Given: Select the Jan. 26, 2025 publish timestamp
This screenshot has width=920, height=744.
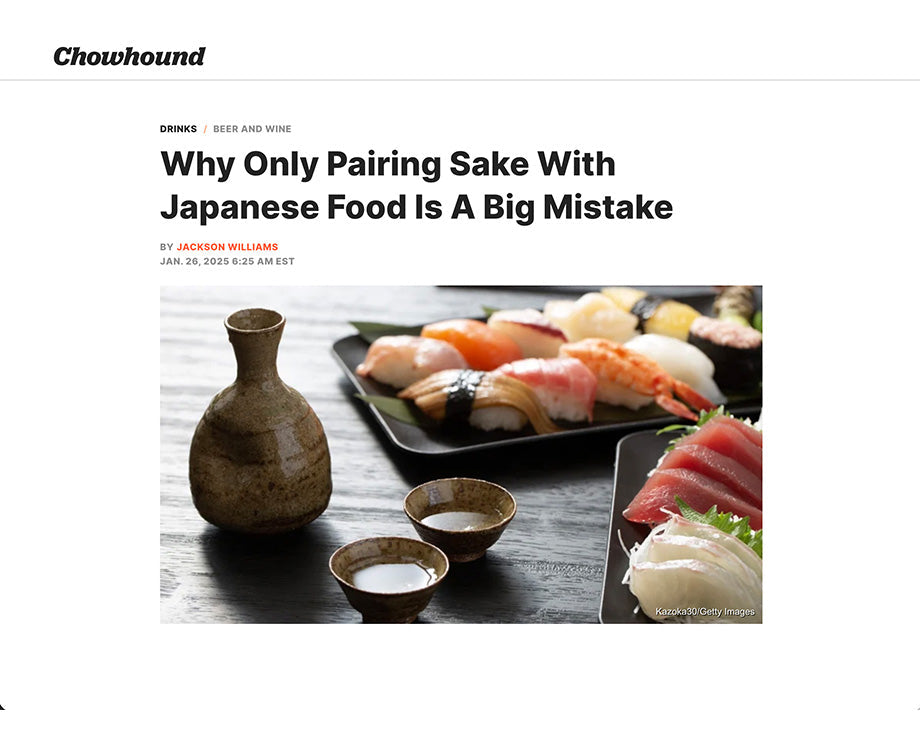Looking at the screenshot, I should 227,261.
